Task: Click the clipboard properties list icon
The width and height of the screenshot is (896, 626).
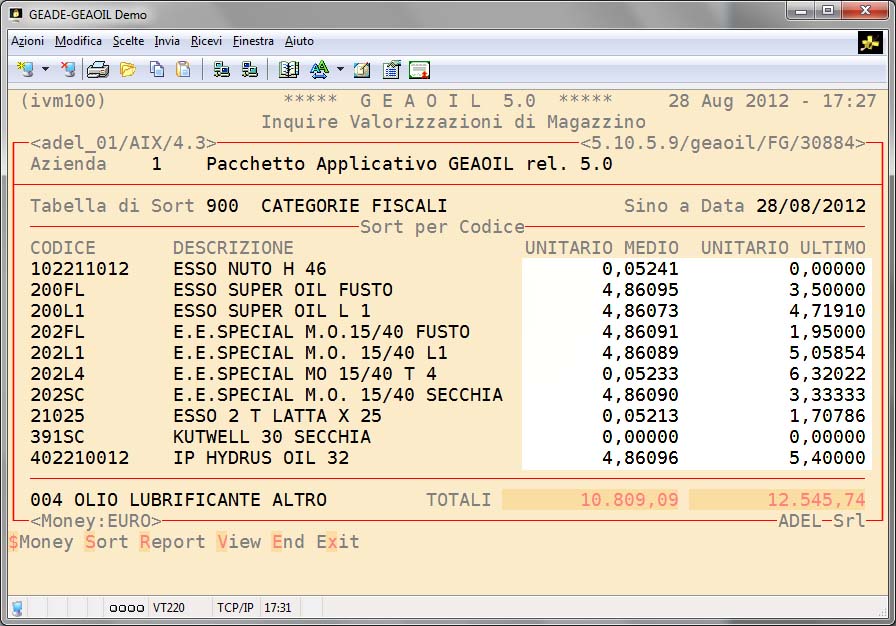Action: [391, 69]
